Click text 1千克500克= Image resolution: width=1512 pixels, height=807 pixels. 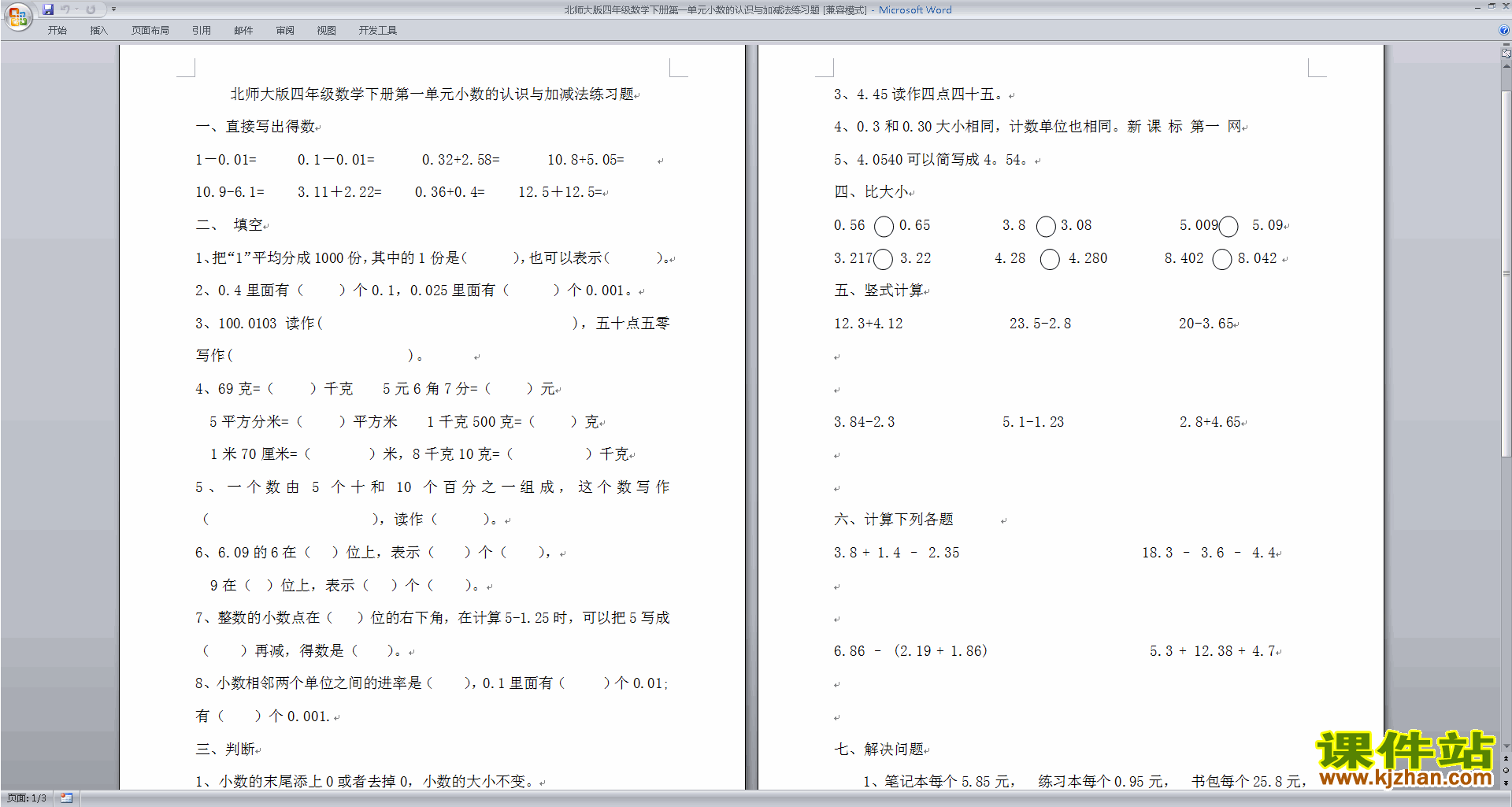474,422
